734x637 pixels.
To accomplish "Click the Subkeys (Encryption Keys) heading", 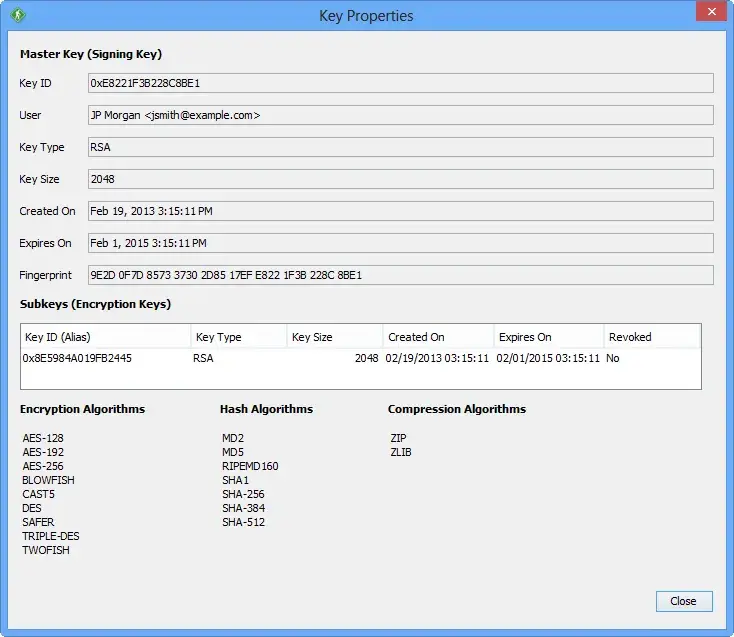I will pos(95,304).
